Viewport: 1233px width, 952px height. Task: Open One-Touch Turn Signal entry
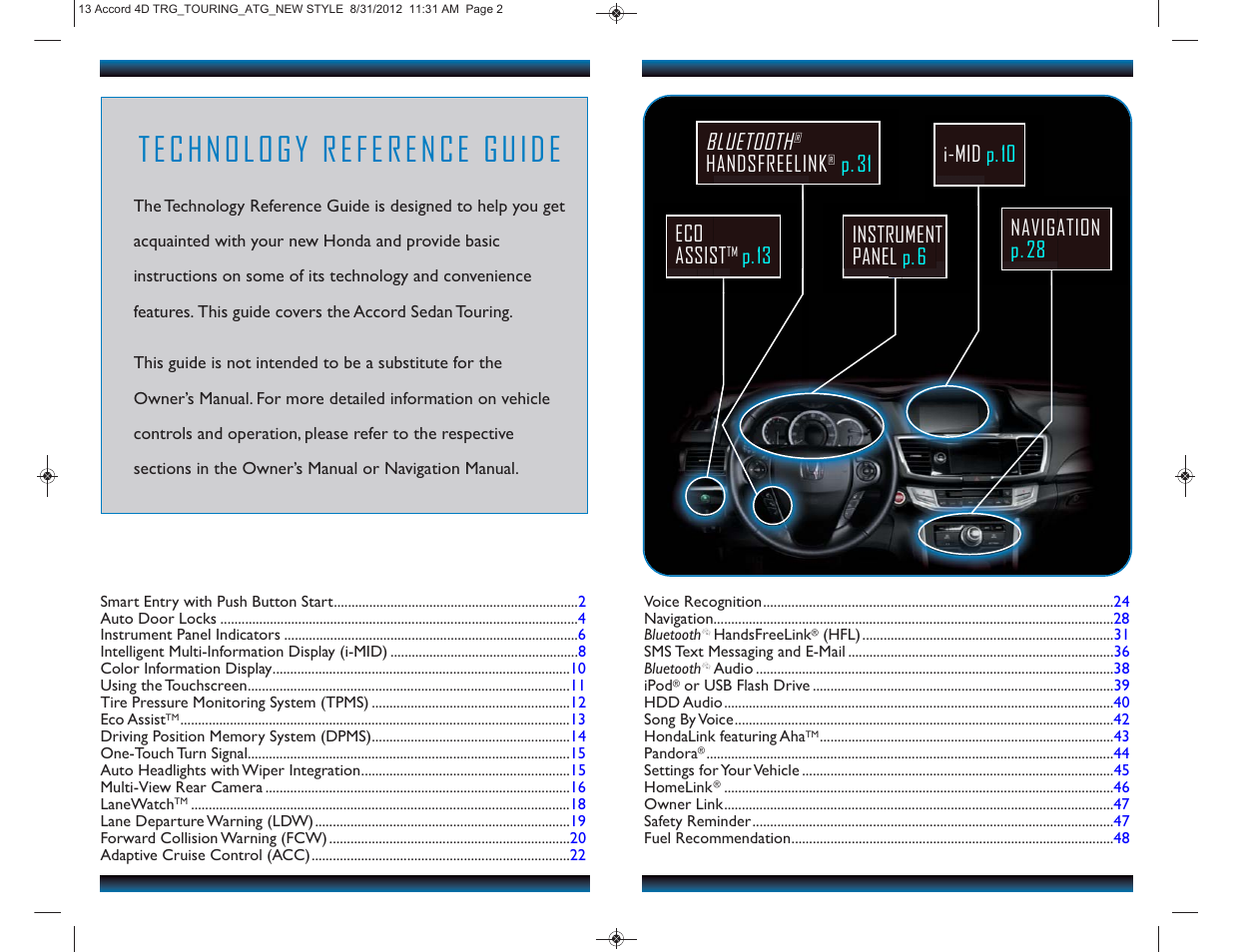coord(342,753)
